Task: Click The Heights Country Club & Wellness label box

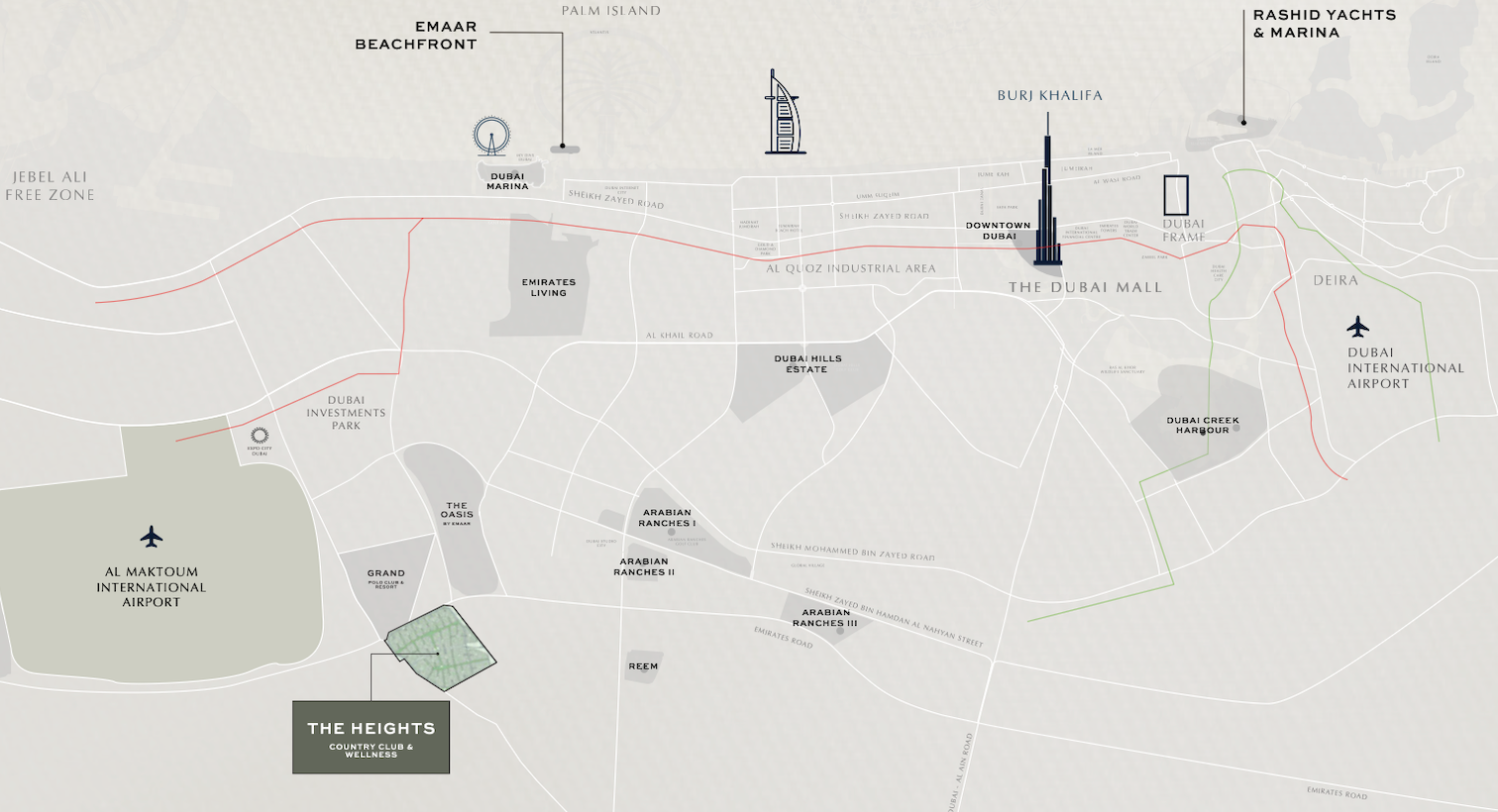Action: [x=371, y=738]
